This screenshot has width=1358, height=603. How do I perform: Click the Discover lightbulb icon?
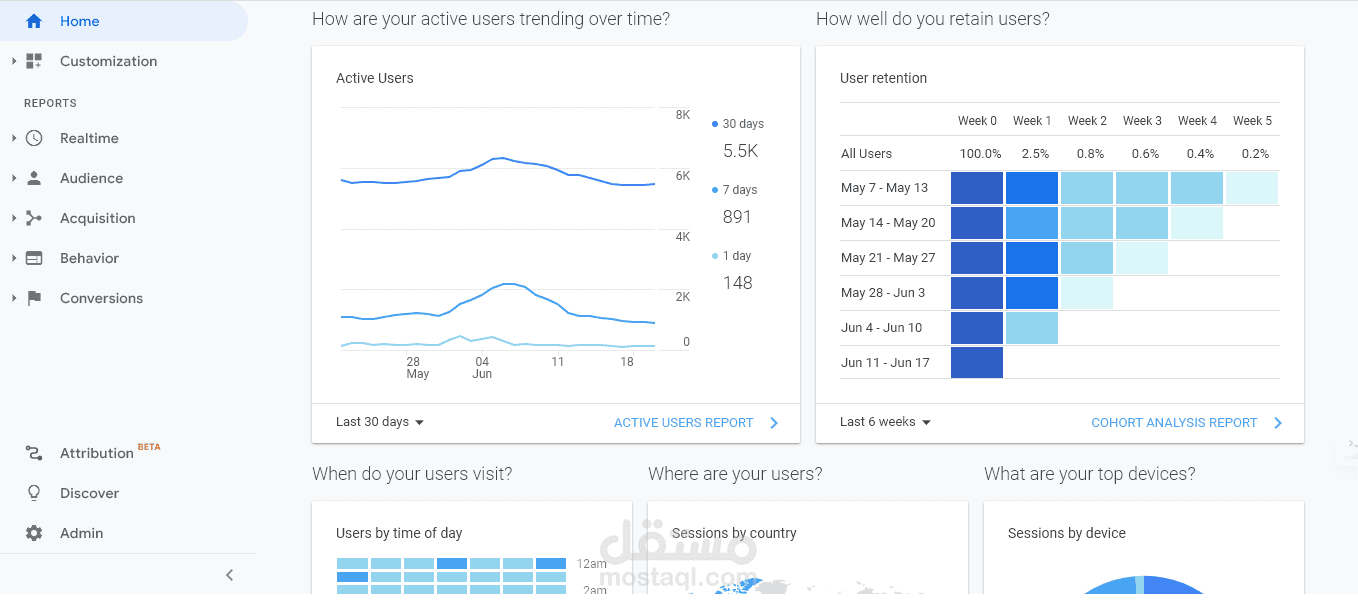(34, 492)
